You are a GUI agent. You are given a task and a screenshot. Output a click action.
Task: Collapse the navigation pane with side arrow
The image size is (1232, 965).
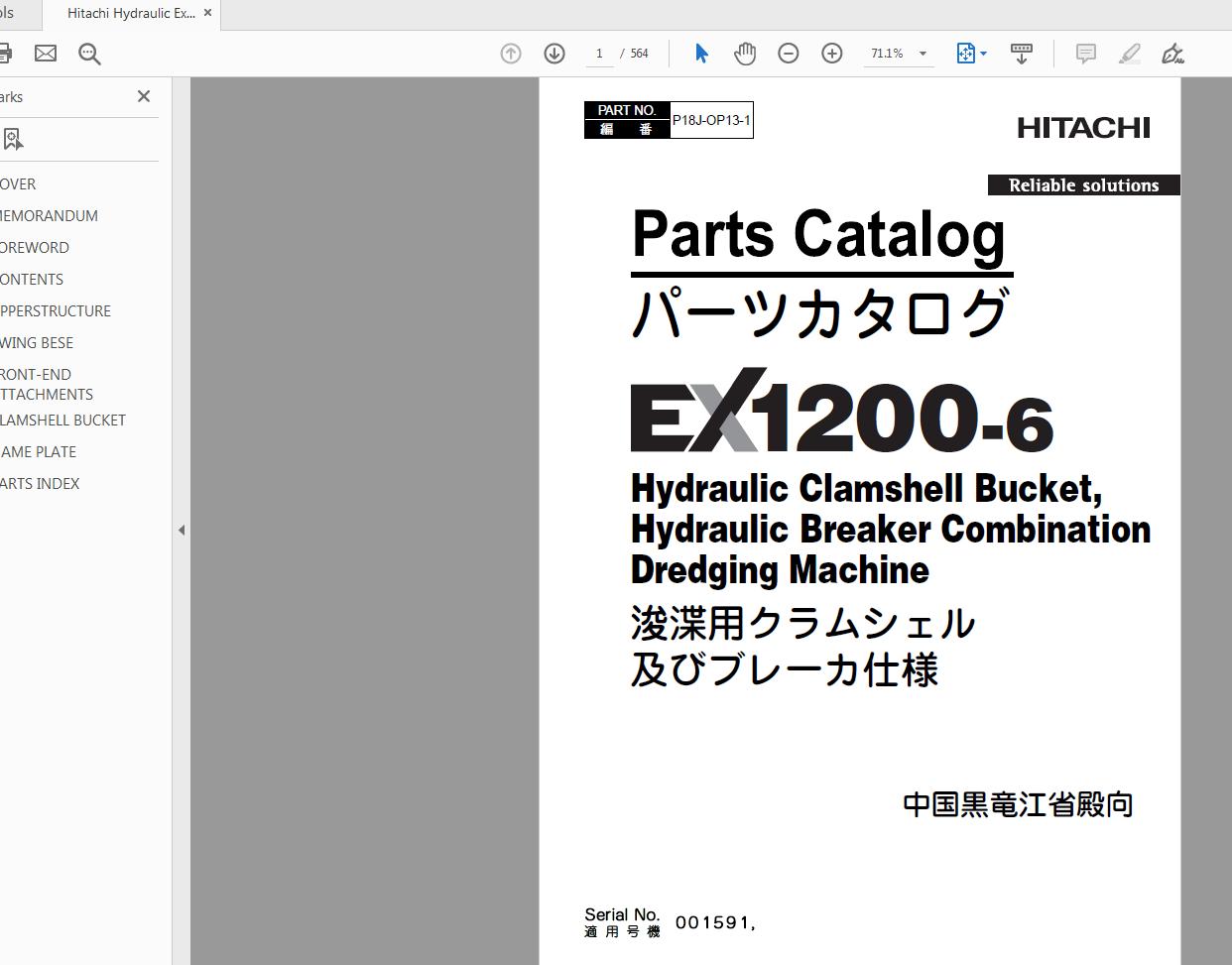[182, 531]
